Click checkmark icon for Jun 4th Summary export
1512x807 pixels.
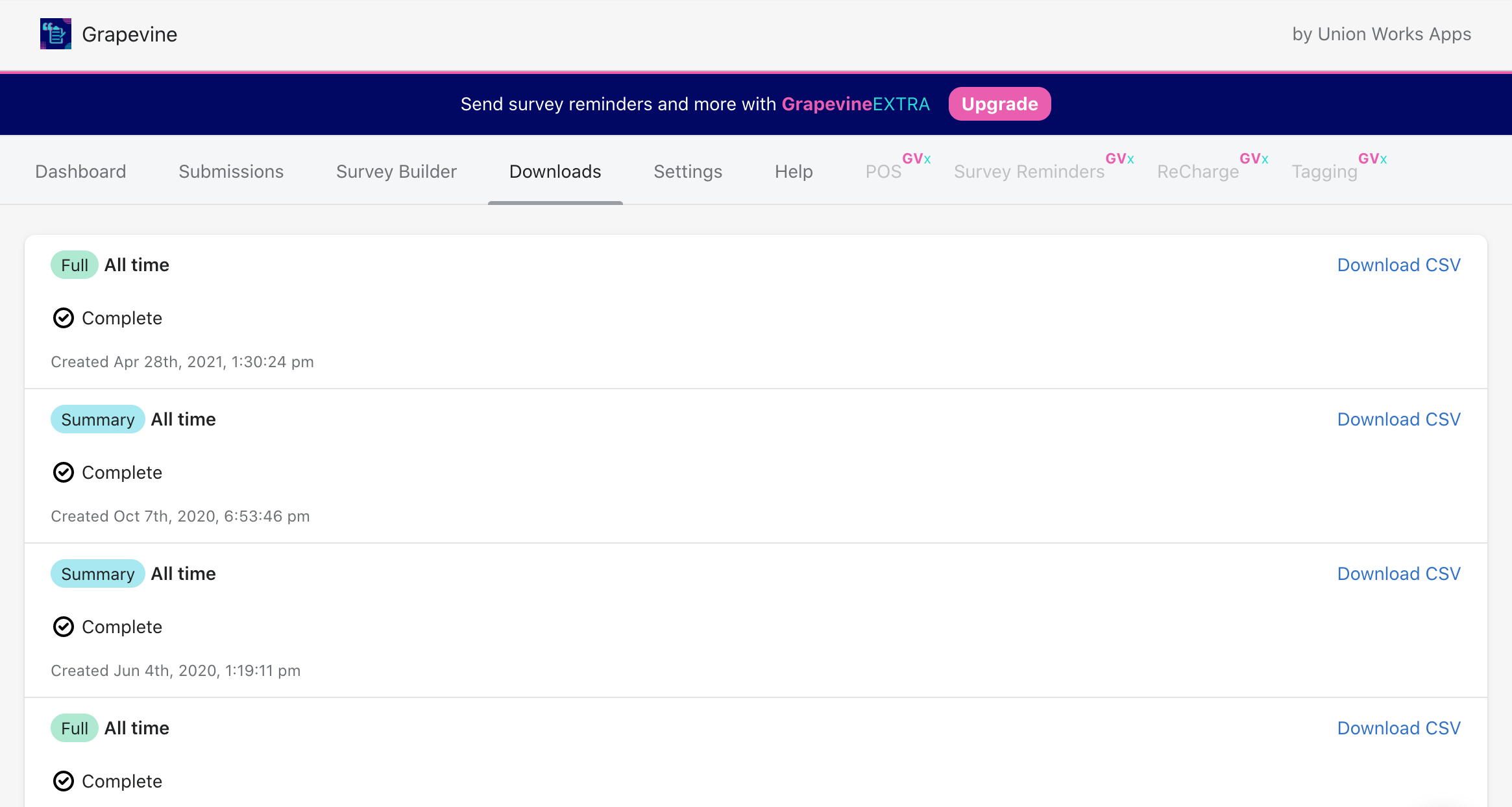tap(63, 627)
